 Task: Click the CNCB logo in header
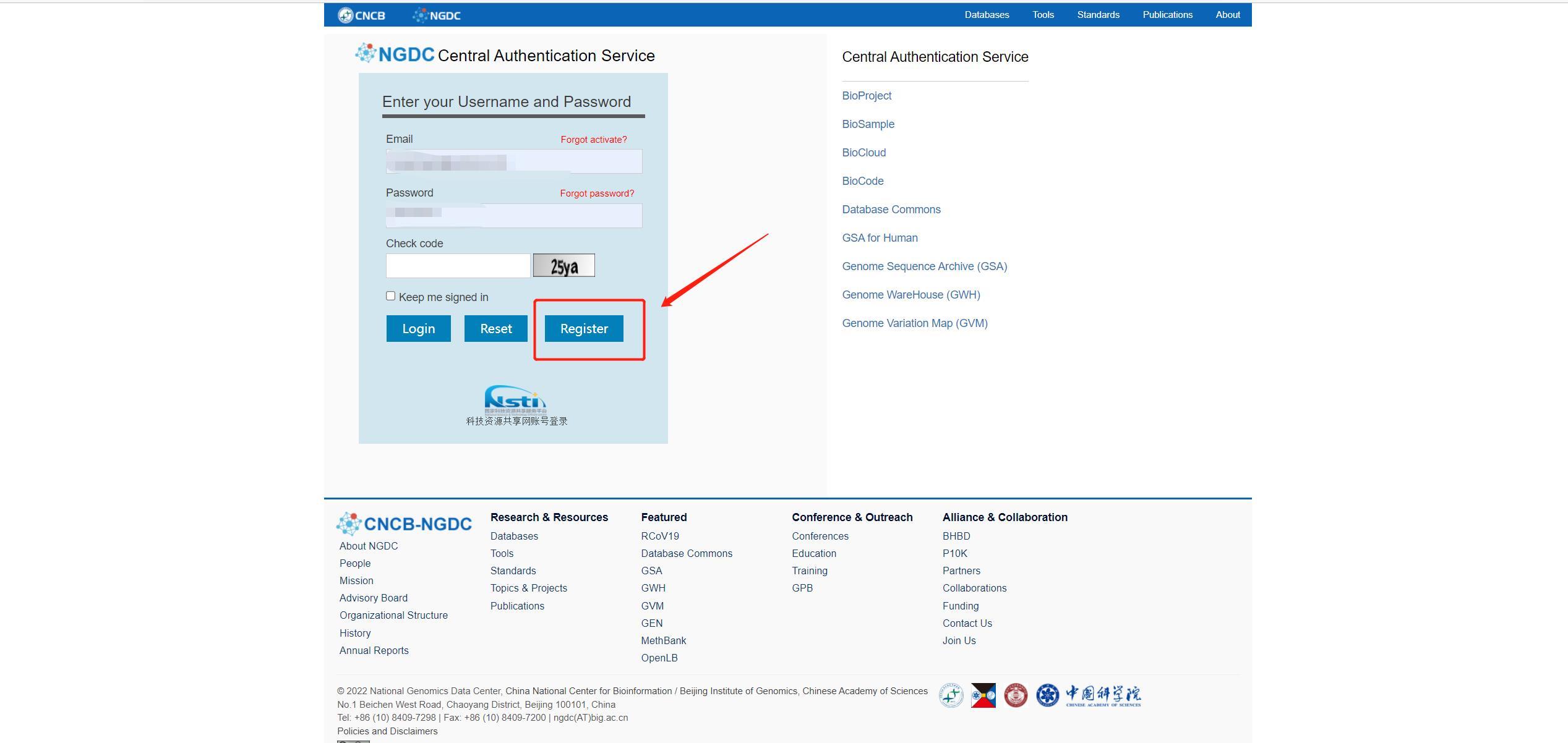362,15
